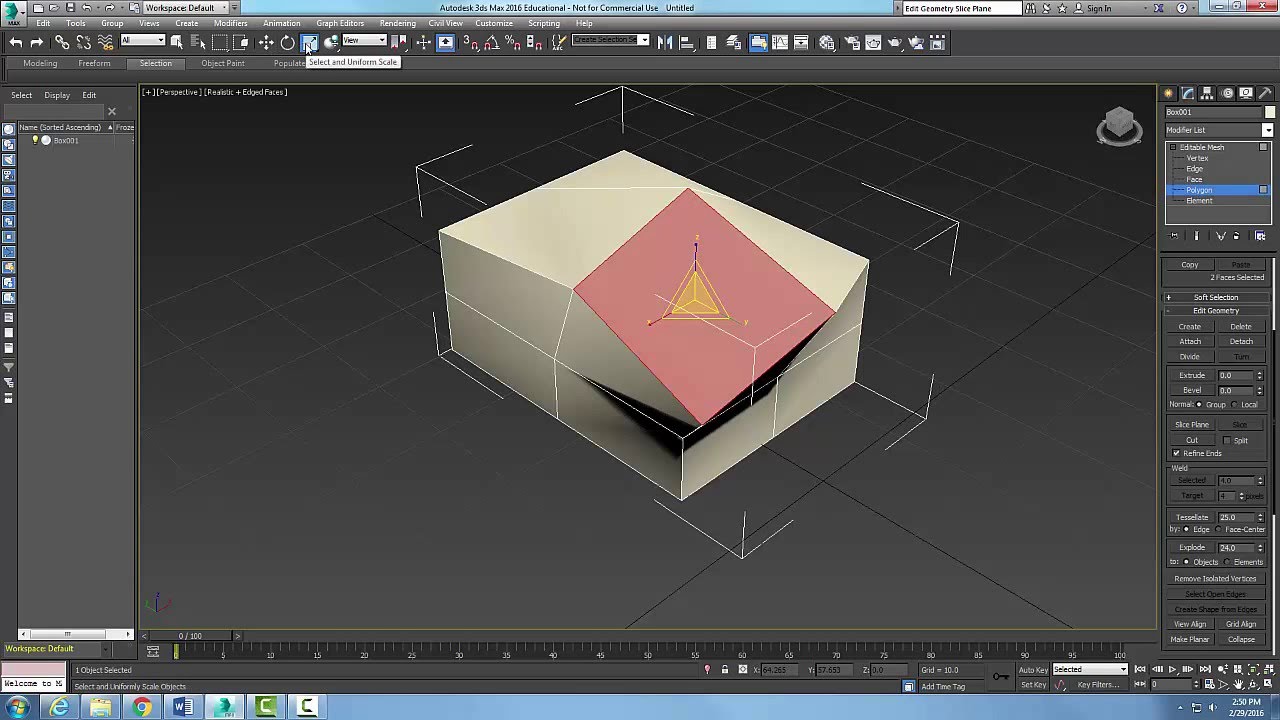The height and width of the screenshot is (720, 1280).
Task: Open the Create Selection Set dropdown
Action: 610,41
